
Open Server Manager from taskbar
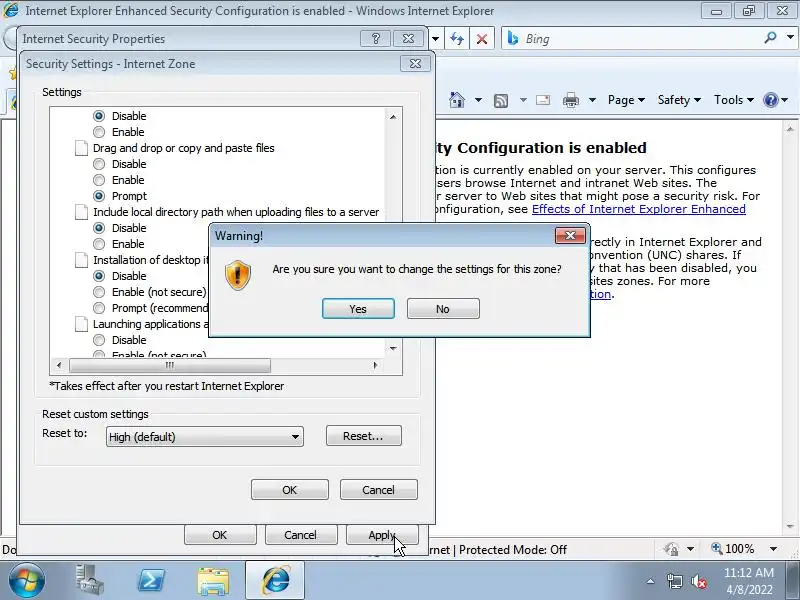click(90, 581)
